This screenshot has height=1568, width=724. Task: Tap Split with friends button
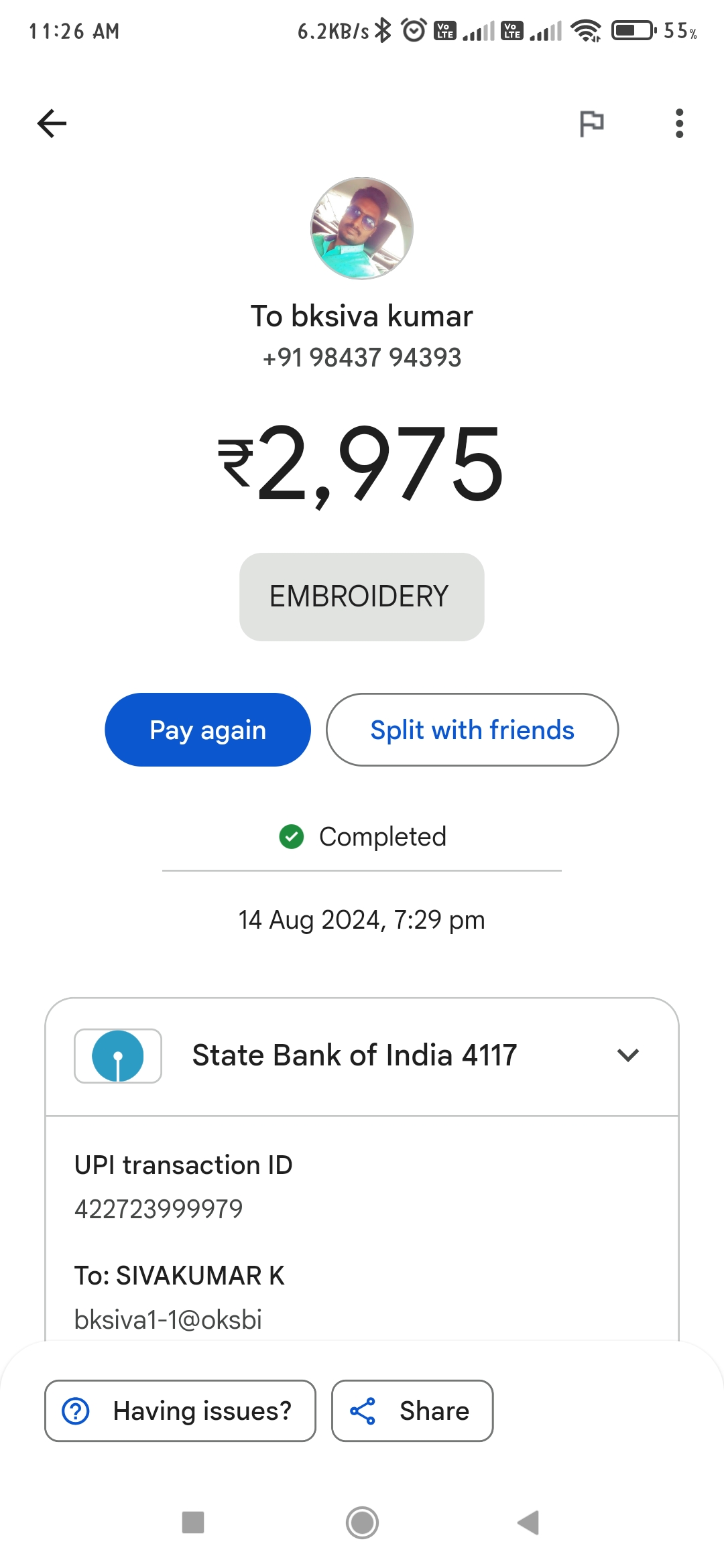coord(472,730)
